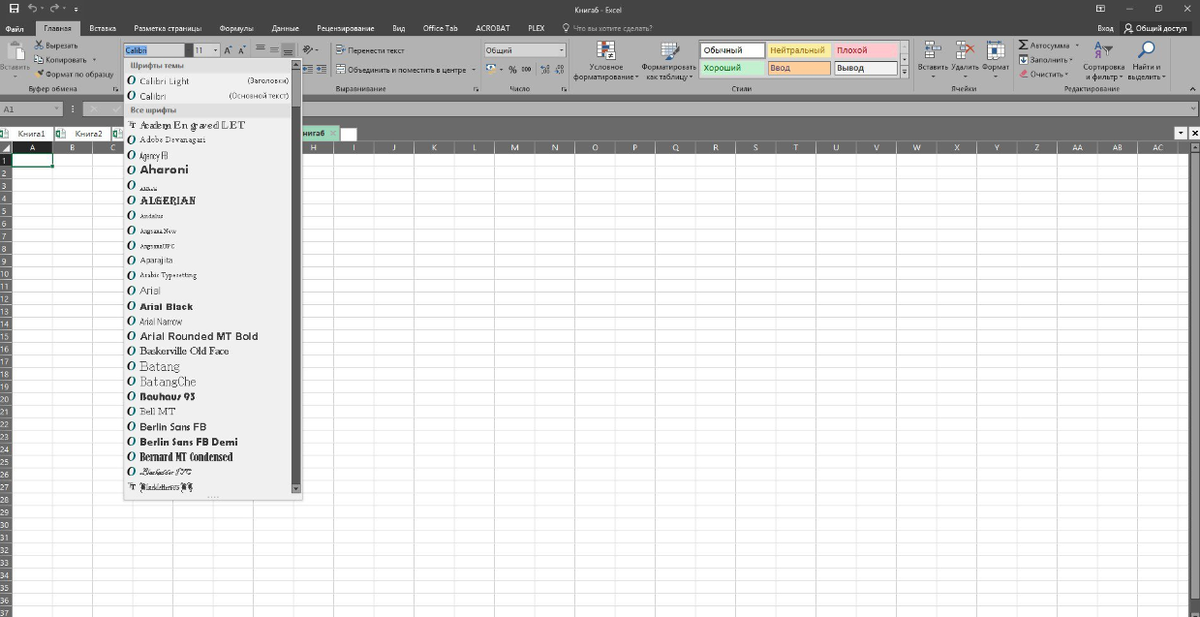Open the Office Tab ribbon tab
The image size is (1200, 617).
(x=440, y=29)
